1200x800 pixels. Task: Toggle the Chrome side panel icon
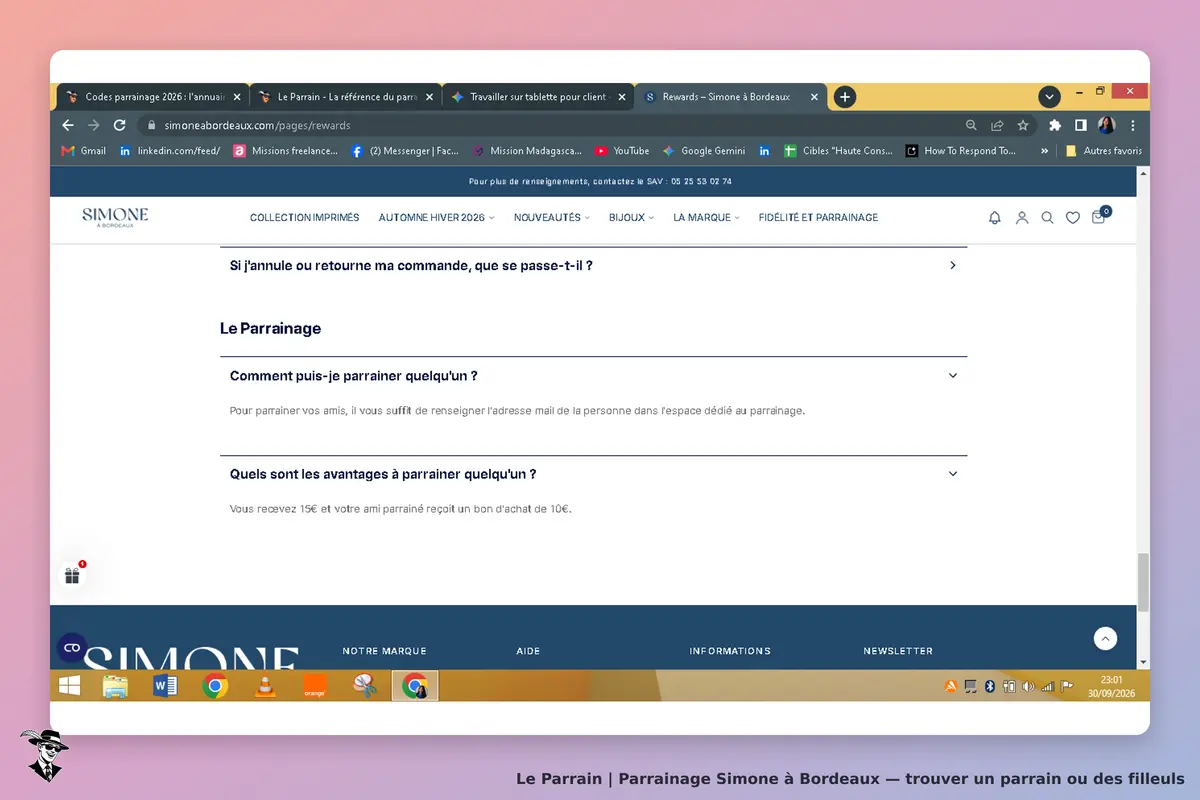(1081, 126)
